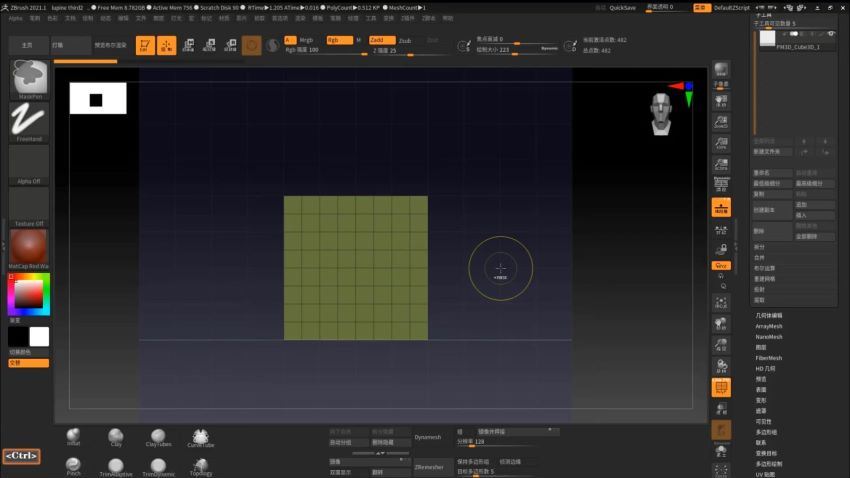Toggle the Rgb color channel button

[339, 40]
